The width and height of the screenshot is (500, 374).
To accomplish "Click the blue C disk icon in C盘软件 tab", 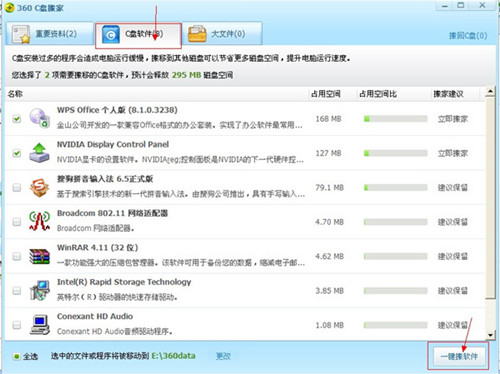I will point(111,34).
